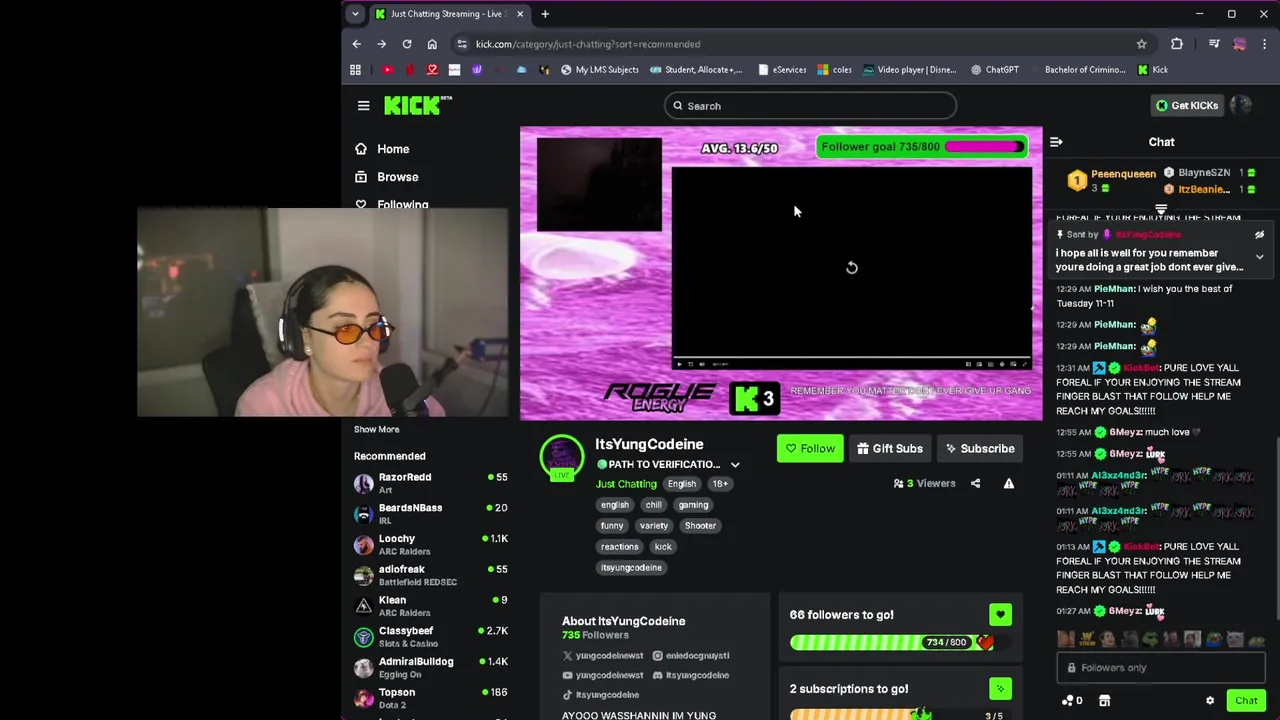Bookmark this page with star icon
Image resolution: width=1280 pixels, height=720 pixels.
pyautogui.click(x=1141, y=44)
